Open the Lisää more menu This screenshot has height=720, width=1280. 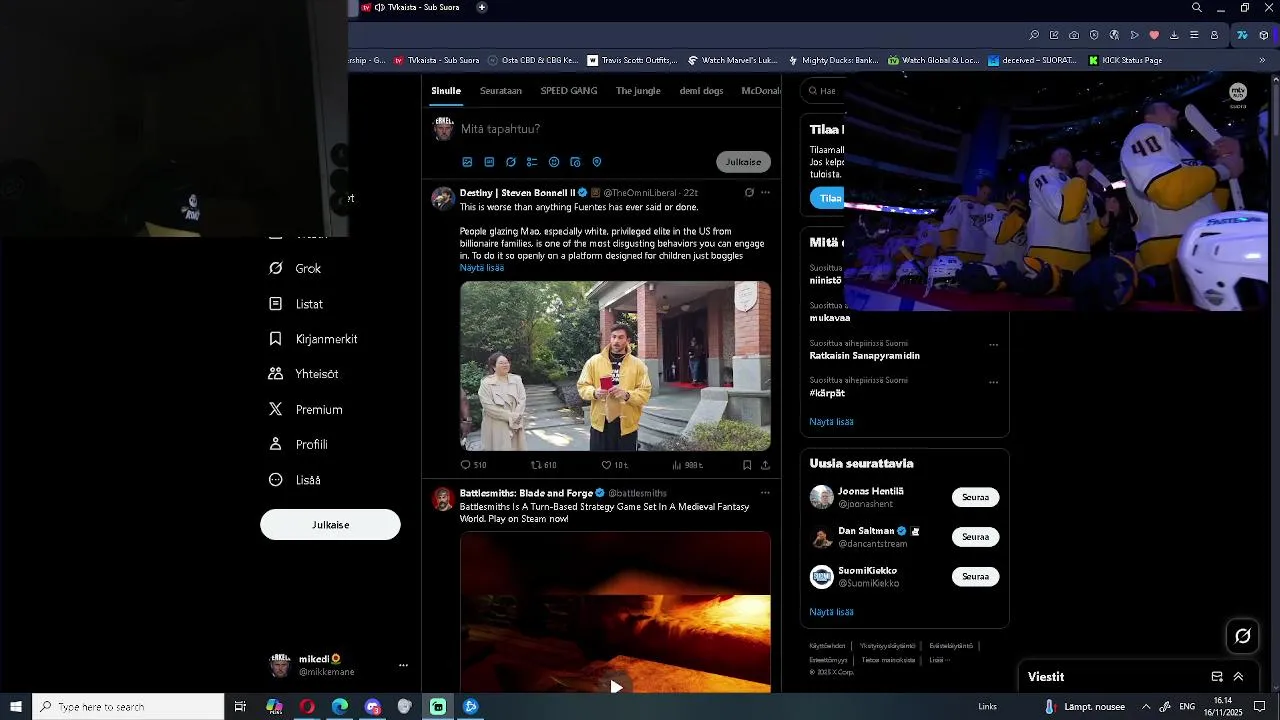point(294,480)
